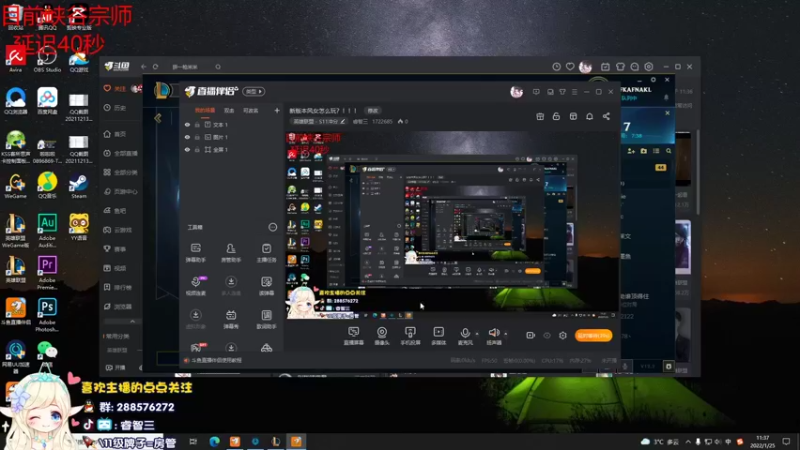Select the 全屏 1 source row

coord(231,150)
